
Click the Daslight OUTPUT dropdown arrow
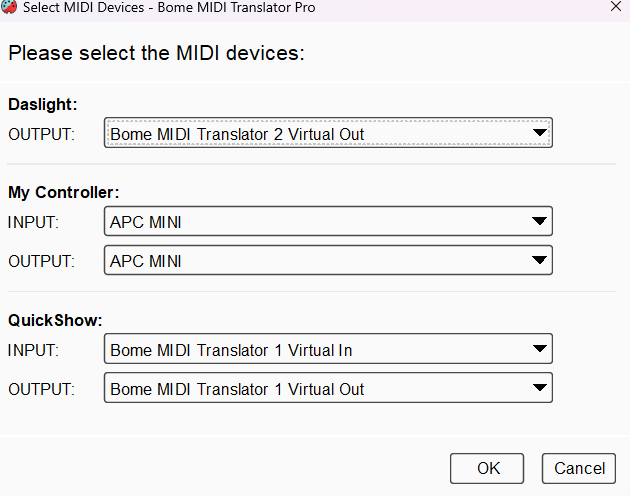(540, 133)
